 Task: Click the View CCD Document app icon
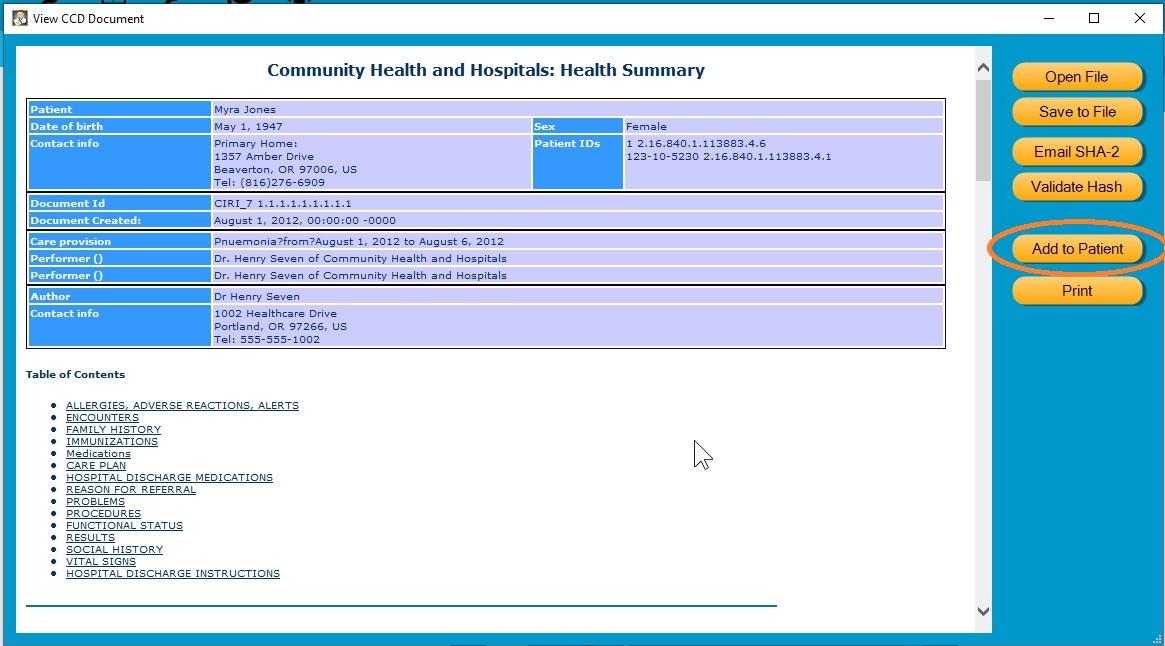coord(19,18)
